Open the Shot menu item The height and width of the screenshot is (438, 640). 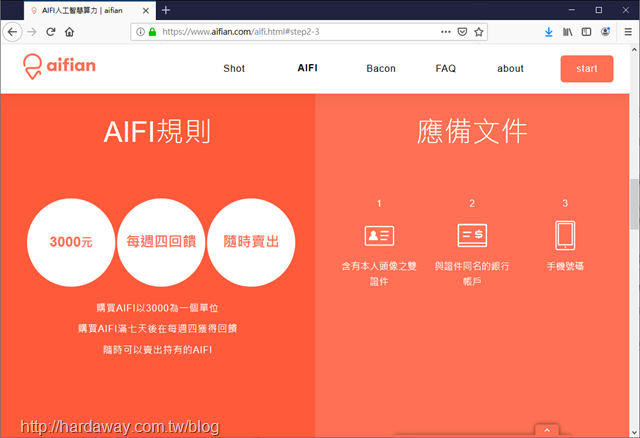tap(234, 69)
